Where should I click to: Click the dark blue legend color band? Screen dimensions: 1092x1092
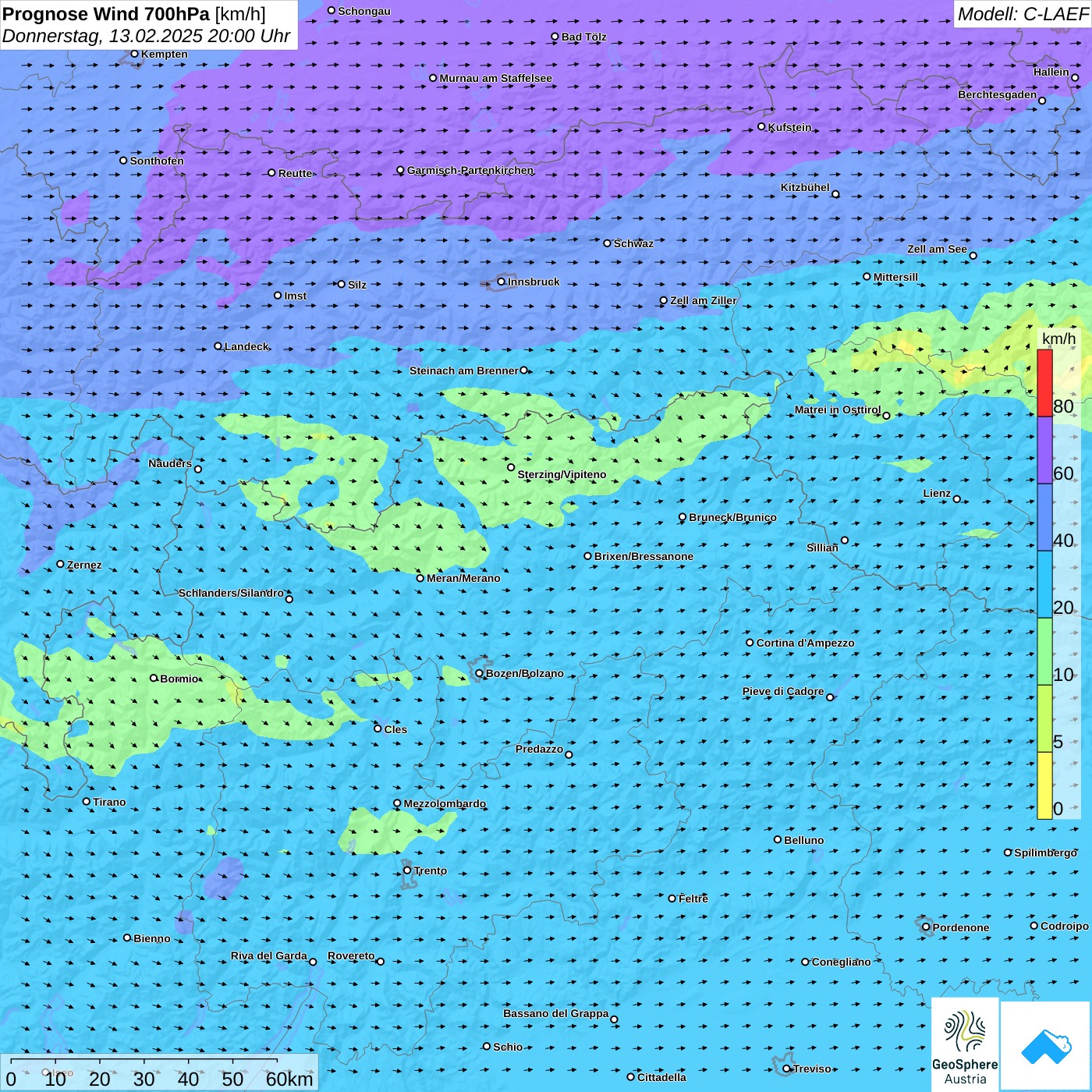[x=1044, y=518]
